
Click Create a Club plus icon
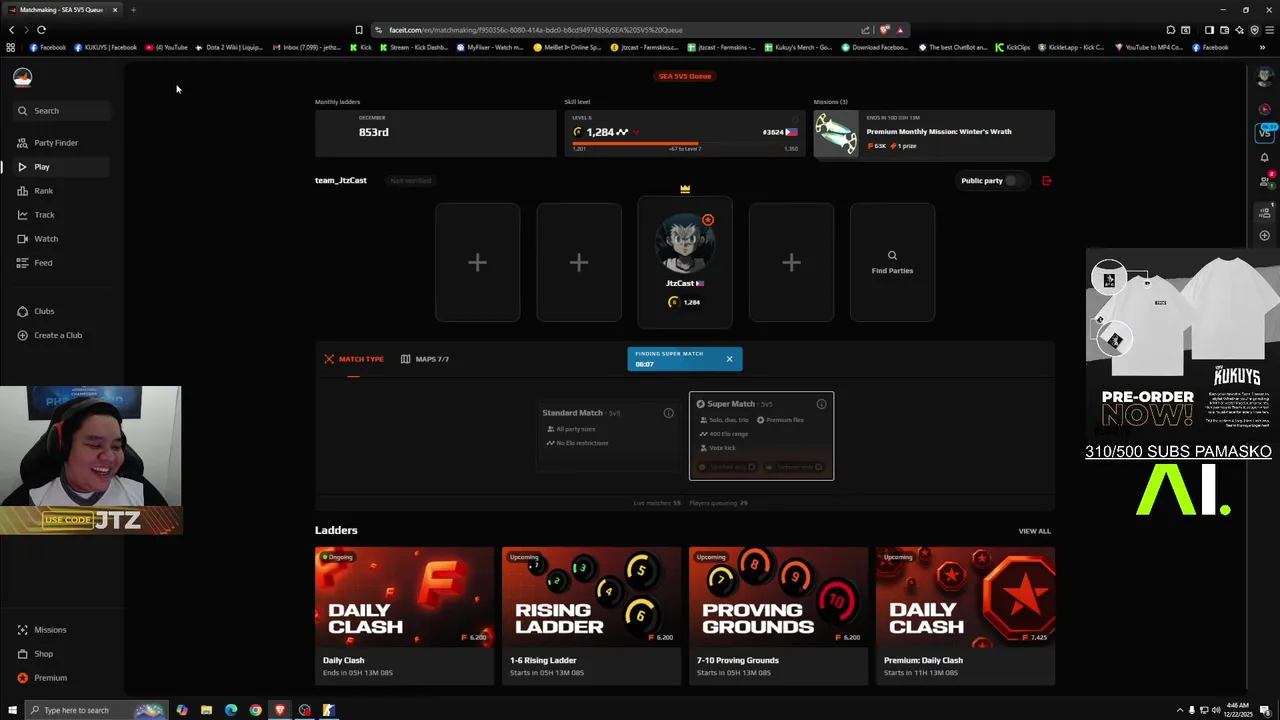(x=22, y=335)
